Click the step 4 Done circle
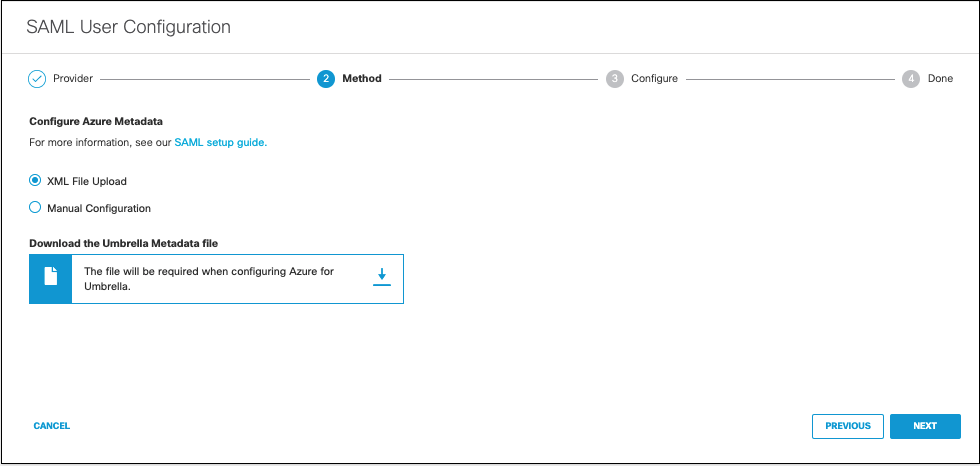 coord(911,79)
